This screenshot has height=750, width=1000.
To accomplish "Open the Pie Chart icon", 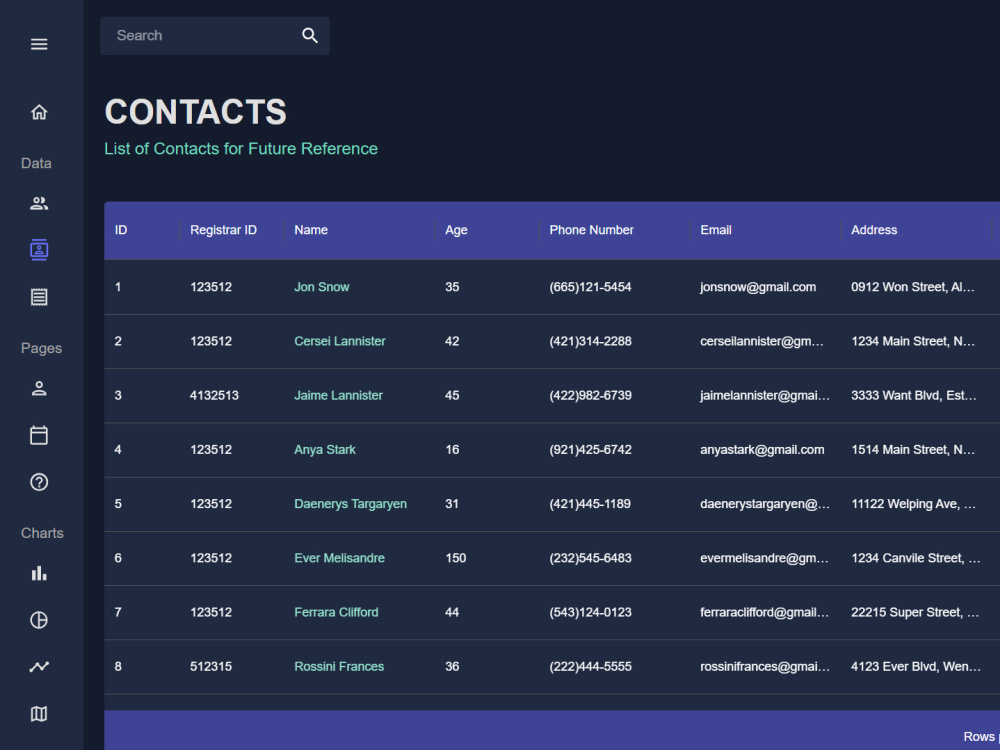I will coord(39,620).
